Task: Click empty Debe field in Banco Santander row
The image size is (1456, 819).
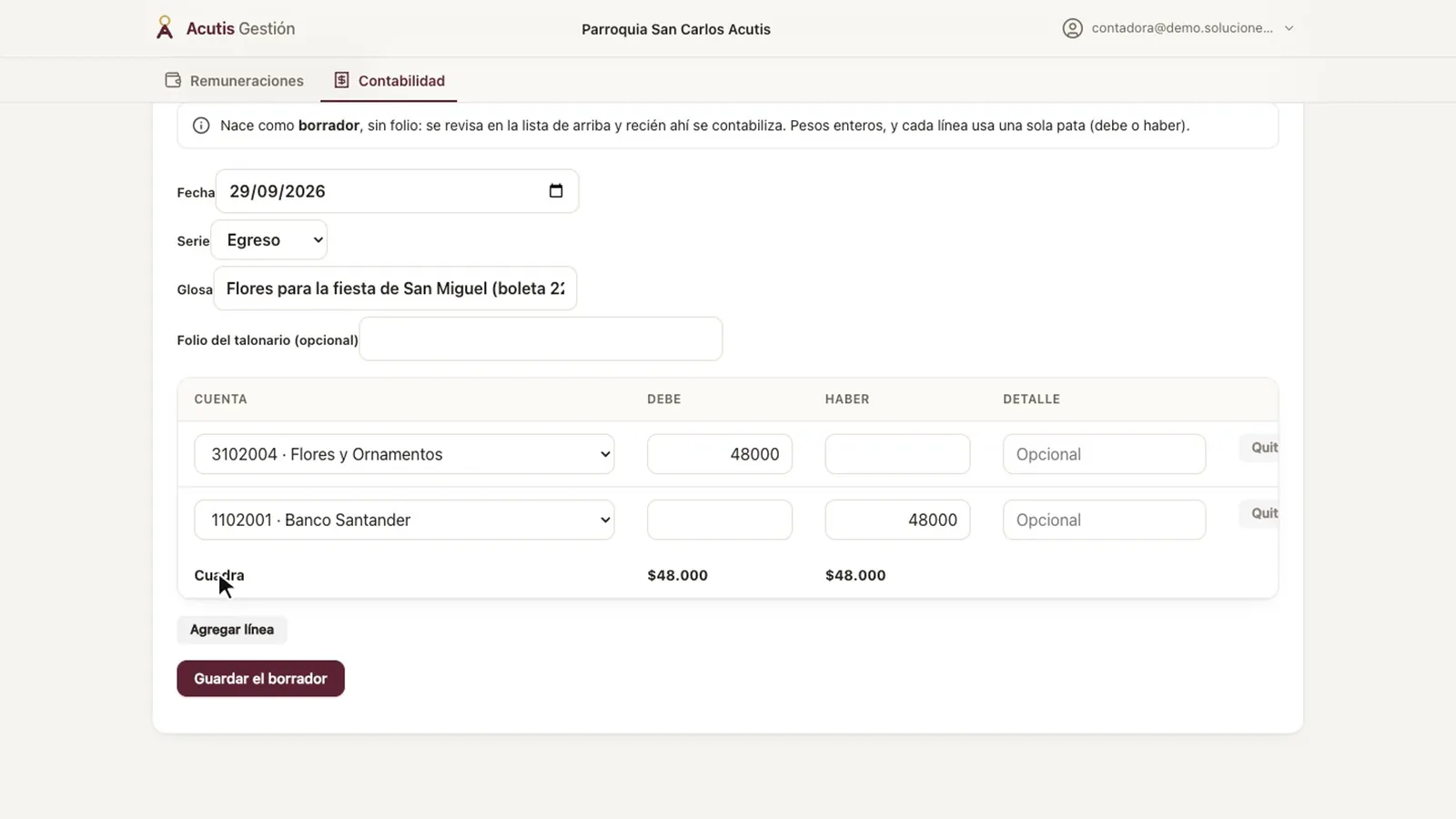Action: 720,520
